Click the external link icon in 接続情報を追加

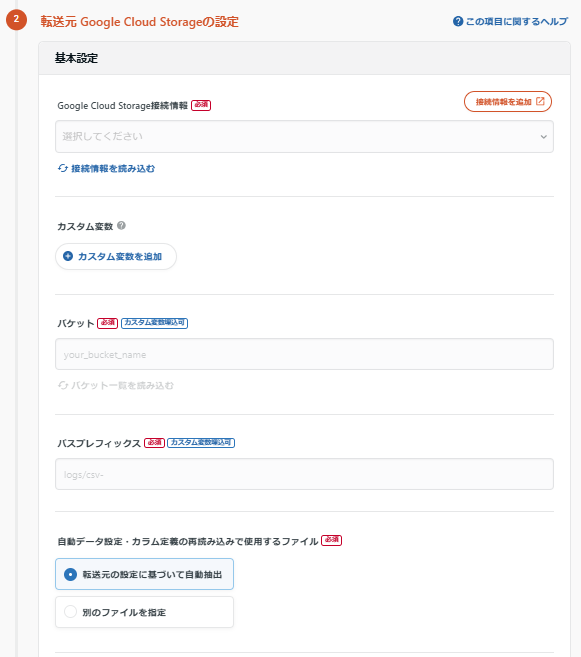(540, 101)
